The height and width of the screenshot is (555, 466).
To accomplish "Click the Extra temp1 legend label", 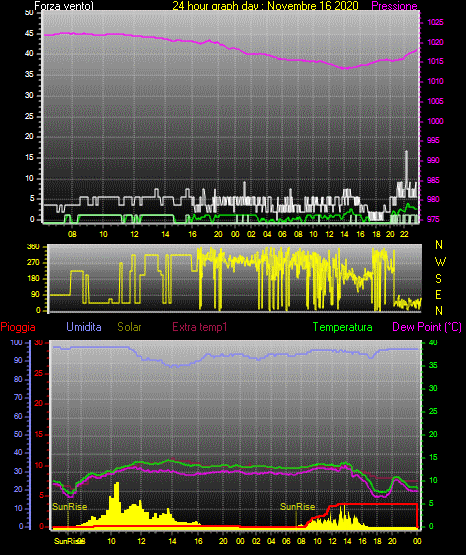I will [x=200, y=327].
